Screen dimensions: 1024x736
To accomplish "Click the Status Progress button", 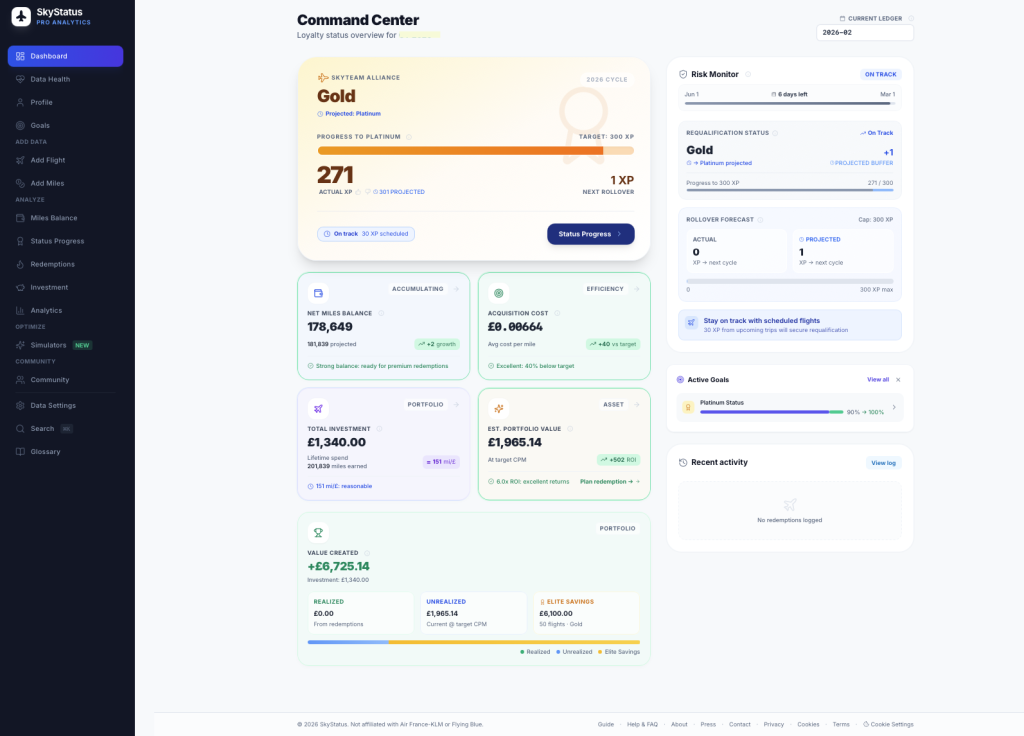I will [x=590, y=234].
